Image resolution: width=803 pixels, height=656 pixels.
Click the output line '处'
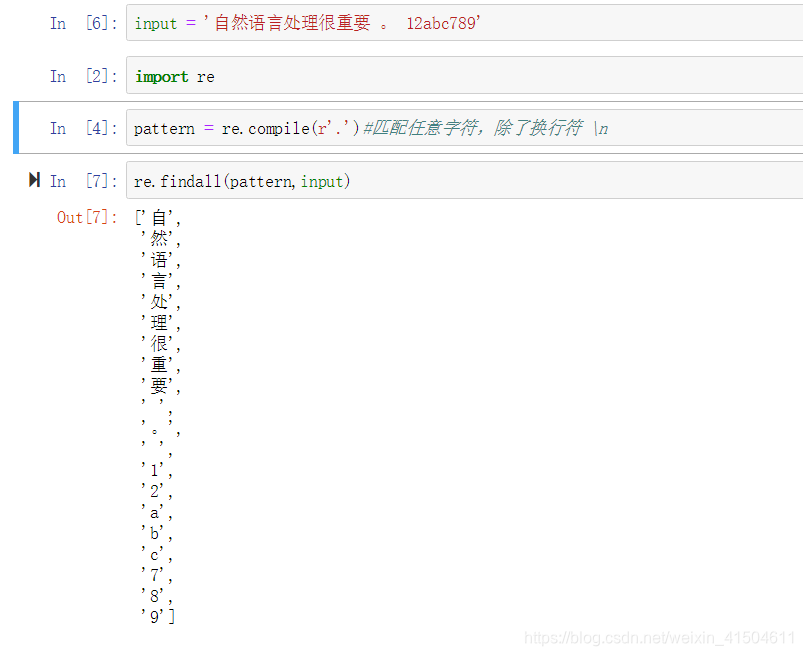pos(161,301)
